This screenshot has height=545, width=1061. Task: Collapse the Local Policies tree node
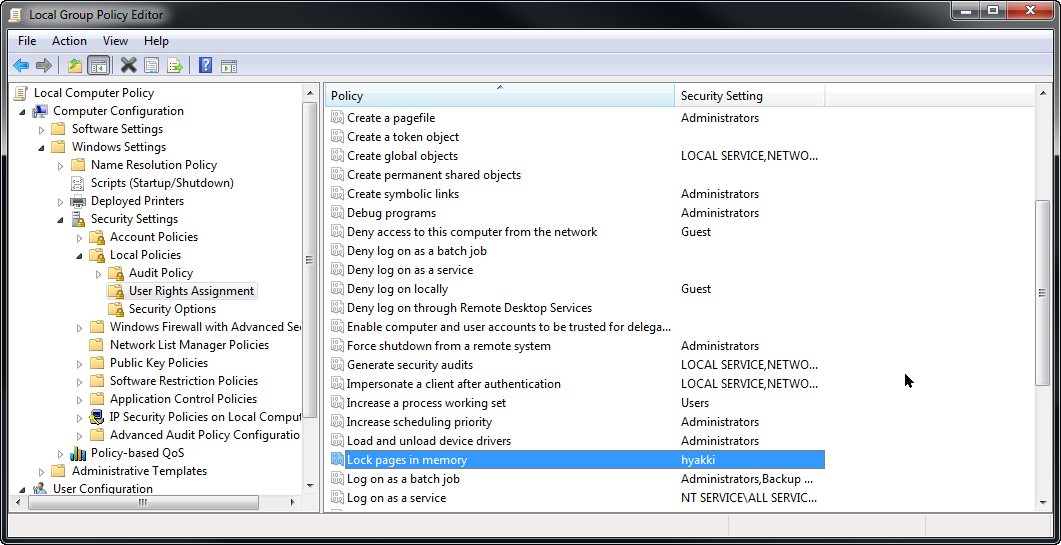click(80, 255)
